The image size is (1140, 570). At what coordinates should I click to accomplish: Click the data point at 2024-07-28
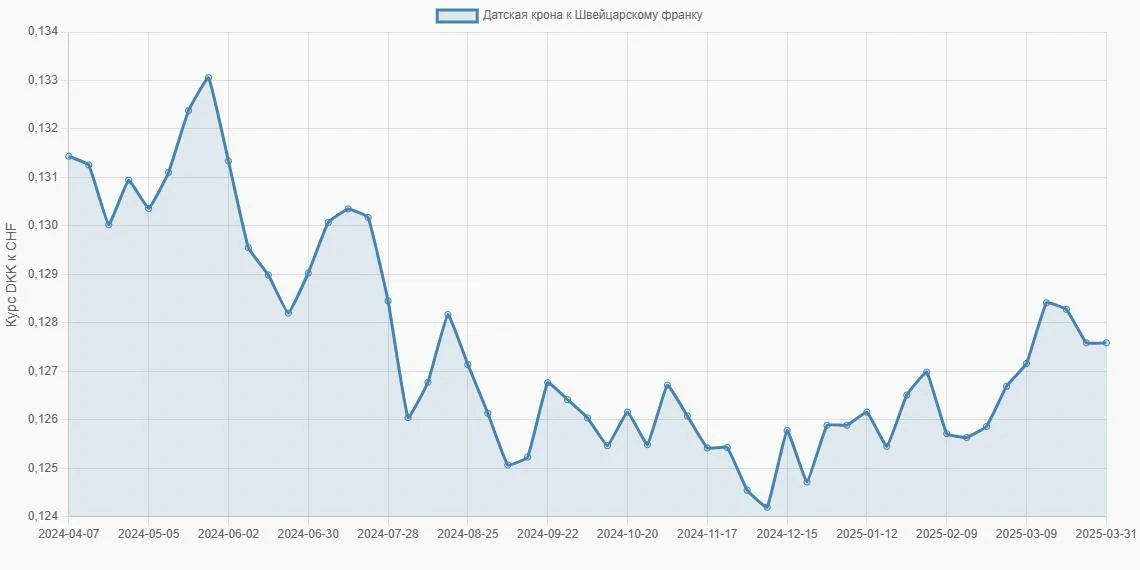[388, 301]
